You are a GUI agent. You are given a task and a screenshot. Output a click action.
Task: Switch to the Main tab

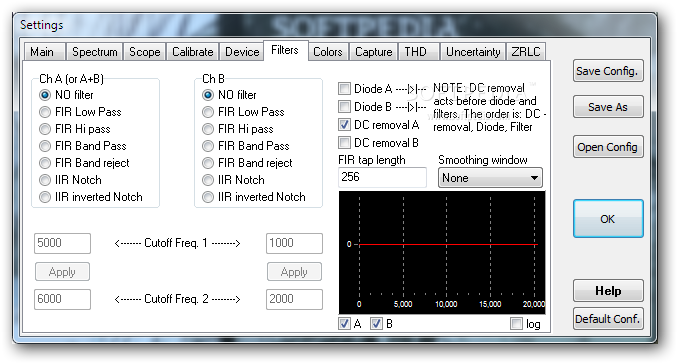44,52
